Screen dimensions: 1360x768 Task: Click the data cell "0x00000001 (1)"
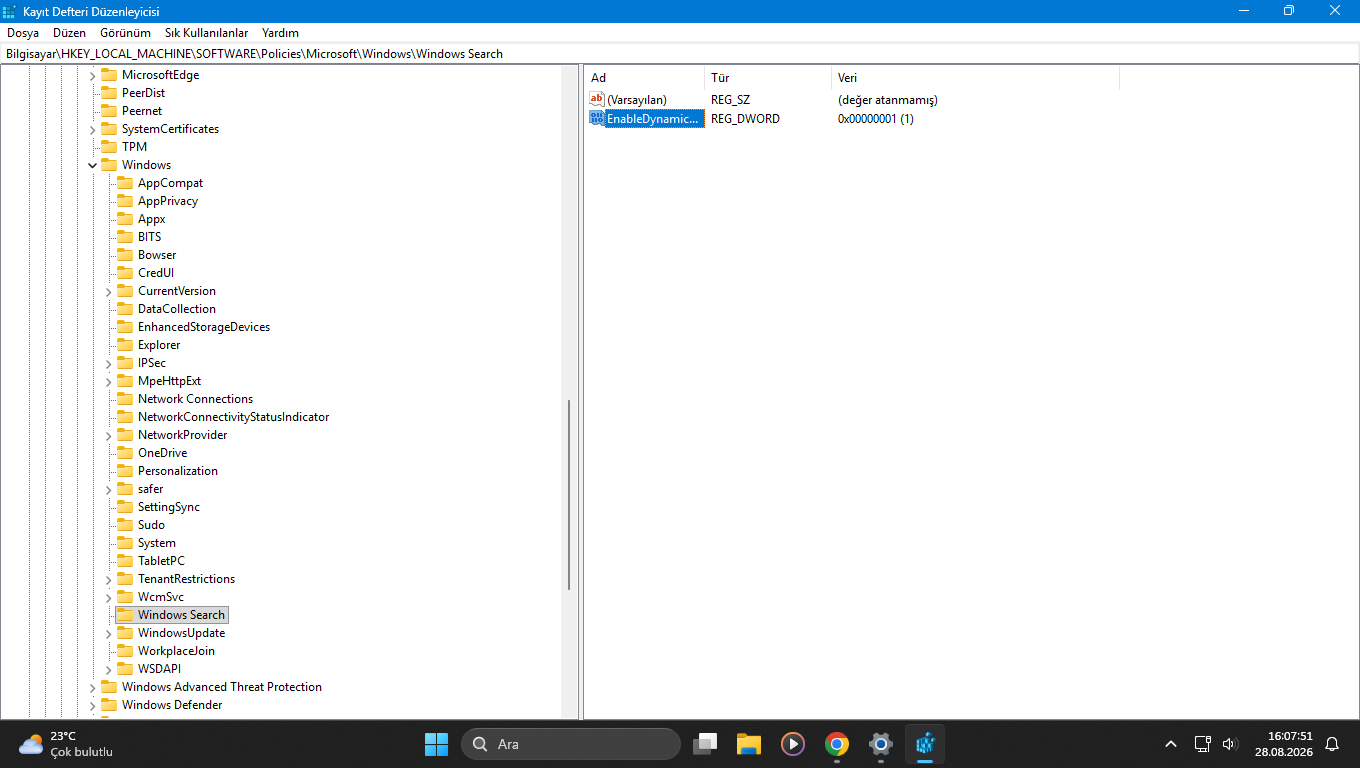(876, 119)
